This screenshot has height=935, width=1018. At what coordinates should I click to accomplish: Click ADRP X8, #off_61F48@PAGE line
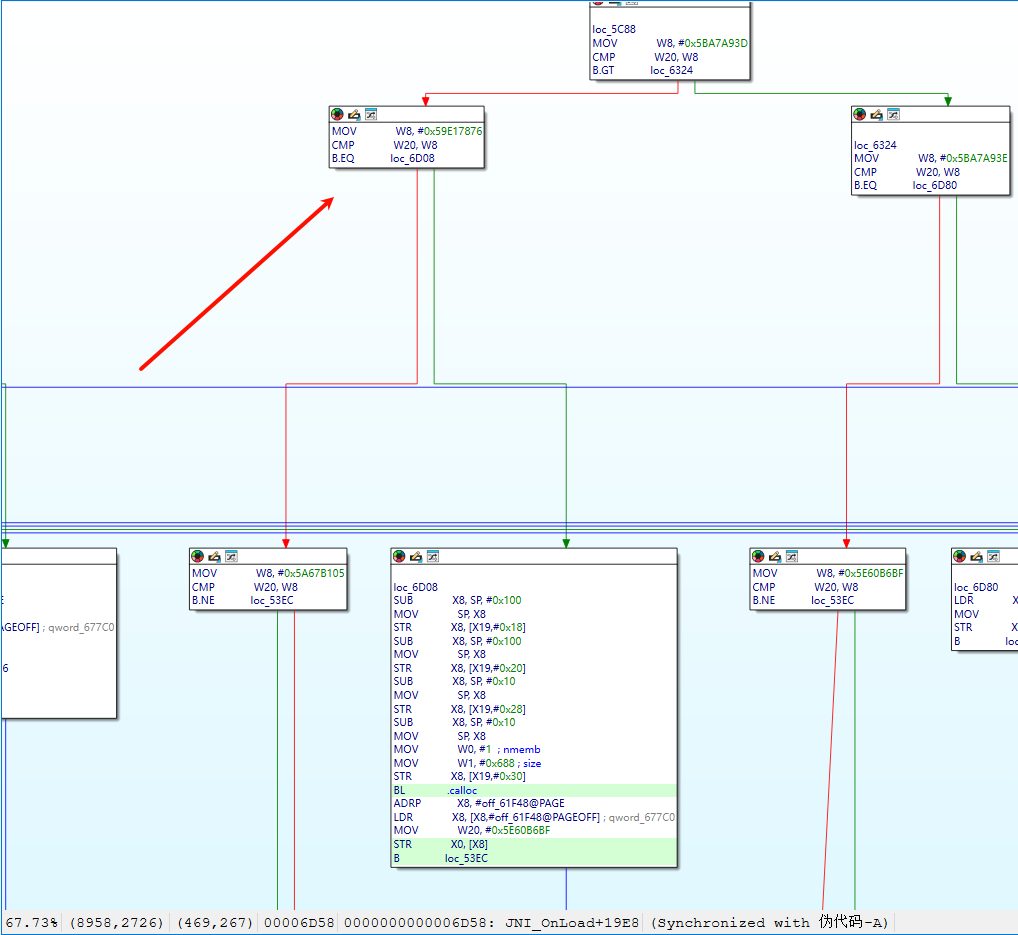pyautogui.click(x=478, y=803)
